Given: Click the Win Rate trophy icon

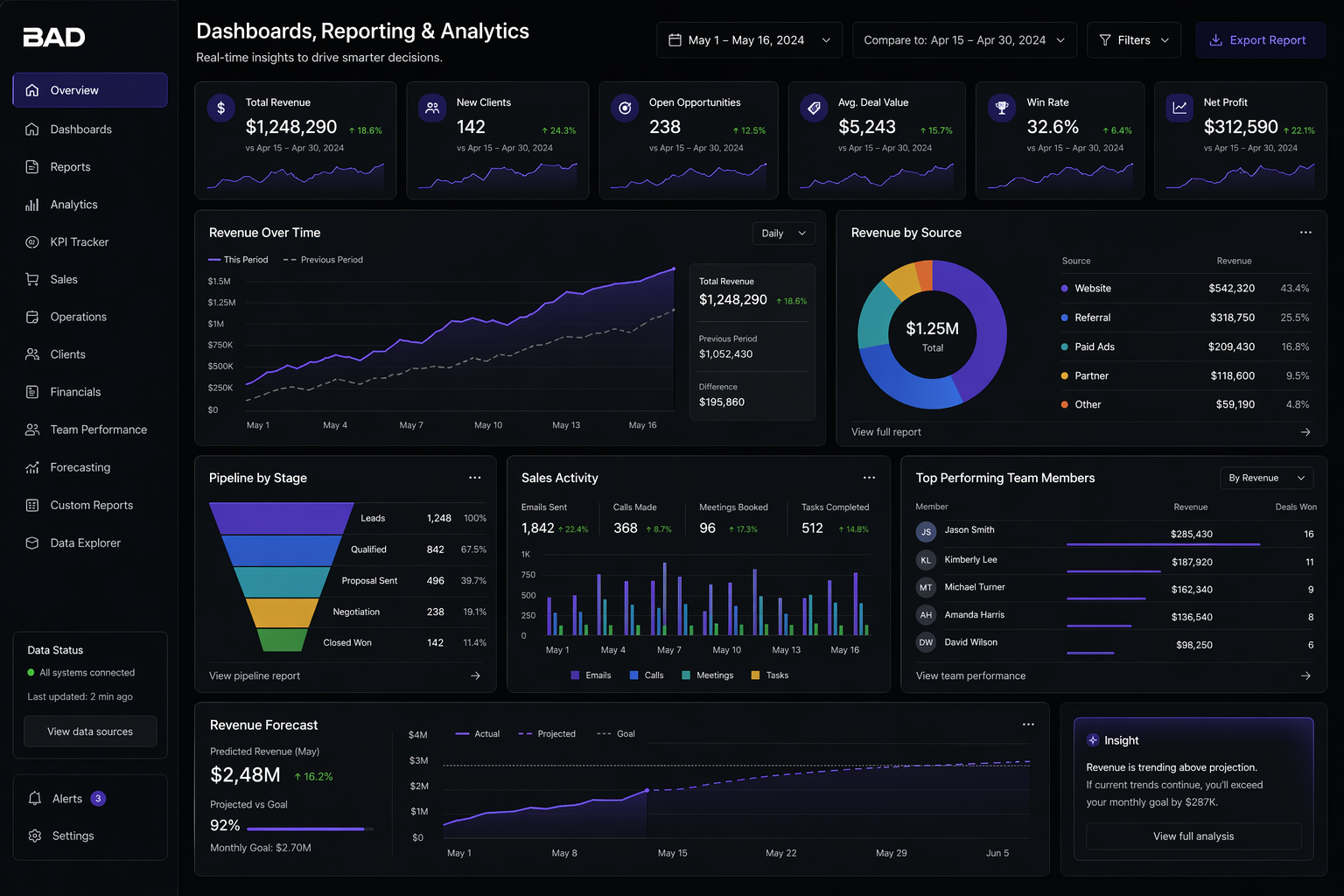Looking at the screenshot, I should click(x=1002, y=108).
